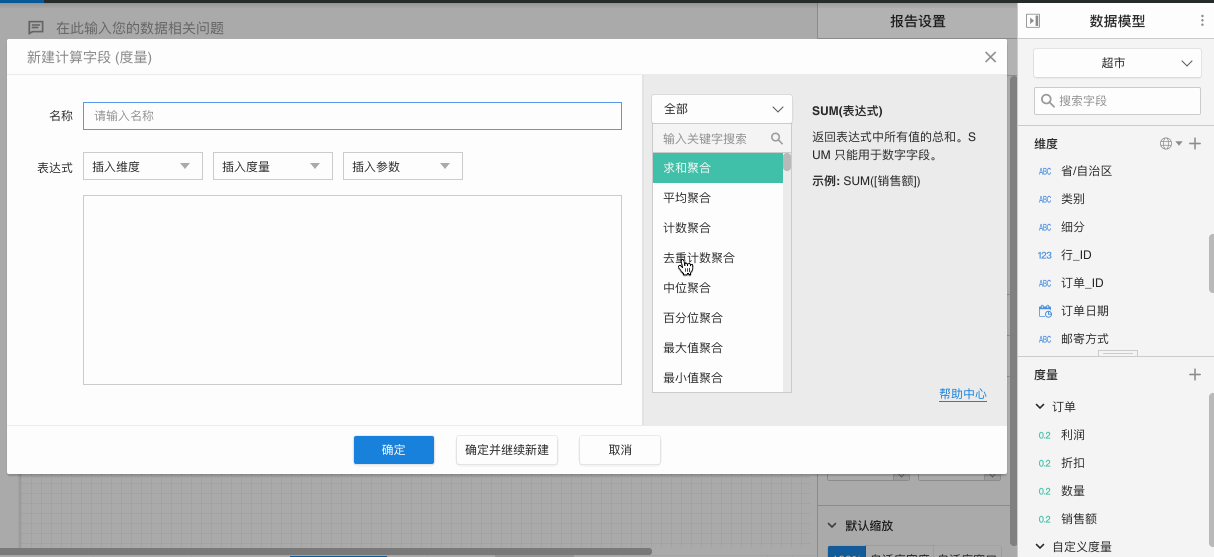Click the 确定 button
This screenshot has width=1214, height=557.
click(x=394, y=450)
